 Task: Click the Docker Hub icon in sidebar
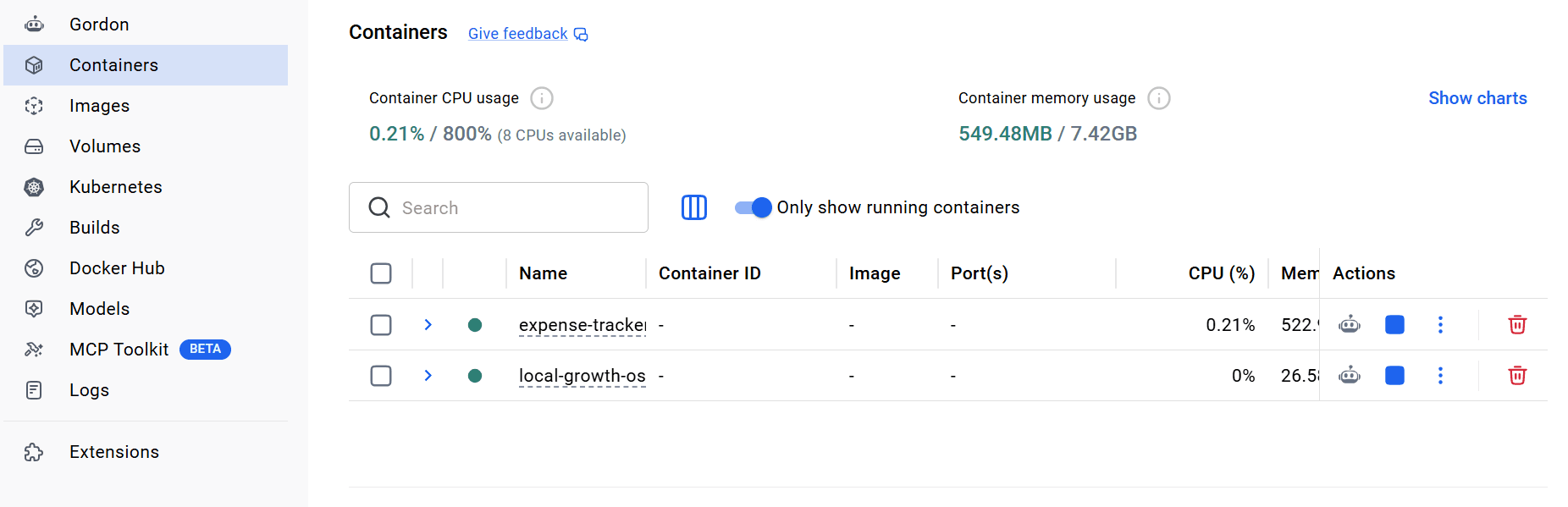tap(34, 268)
